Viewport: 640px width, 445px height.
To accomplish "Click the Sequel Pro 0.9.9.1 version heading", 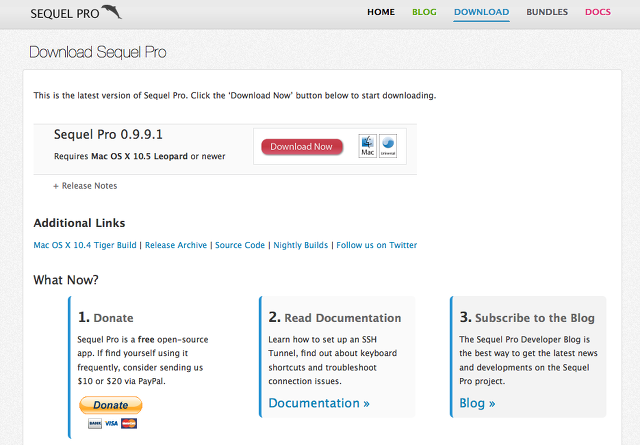I will pos(108,134).
